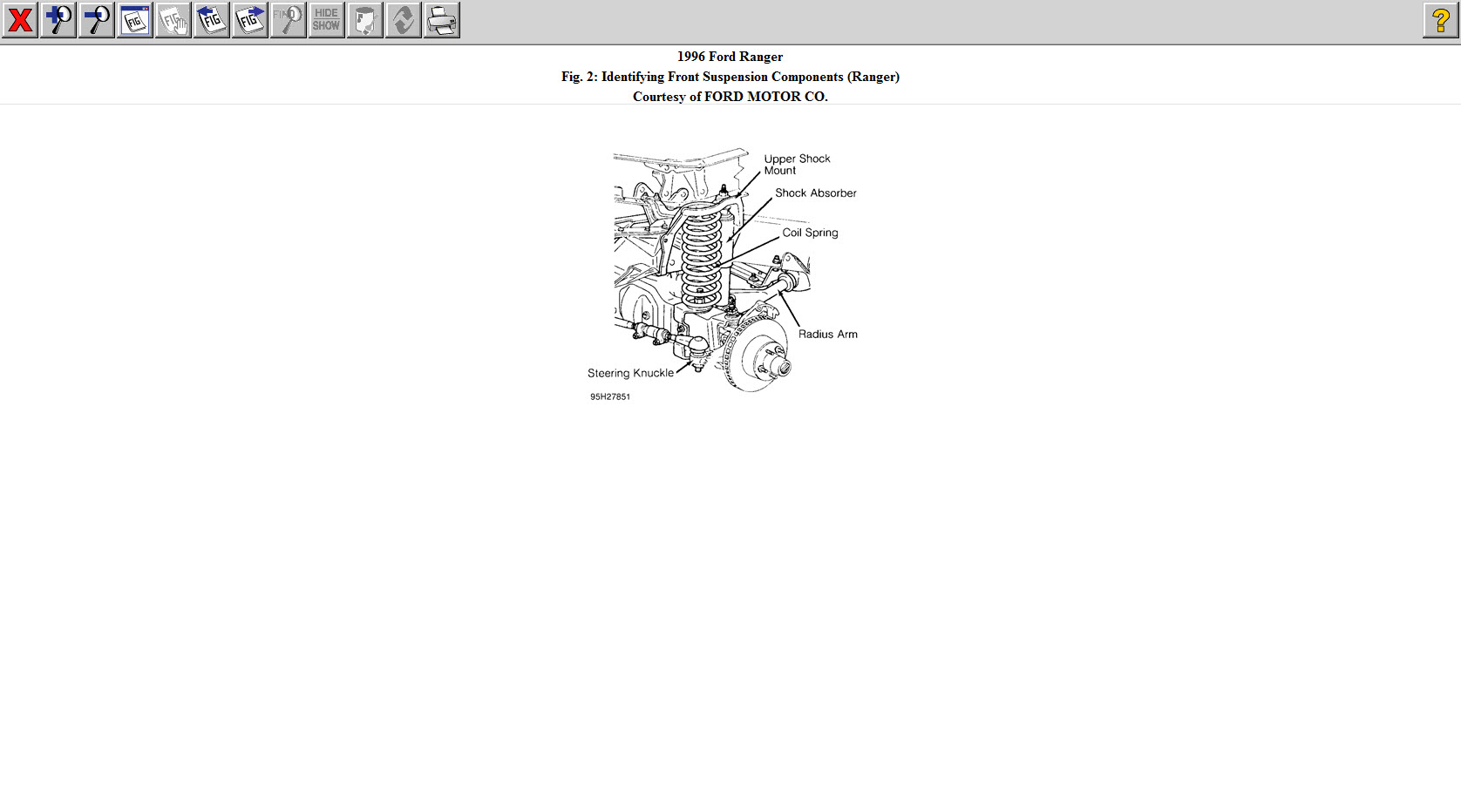Click the 'Coil Spring' label
Screen dimensions: 1461x812
810,233
